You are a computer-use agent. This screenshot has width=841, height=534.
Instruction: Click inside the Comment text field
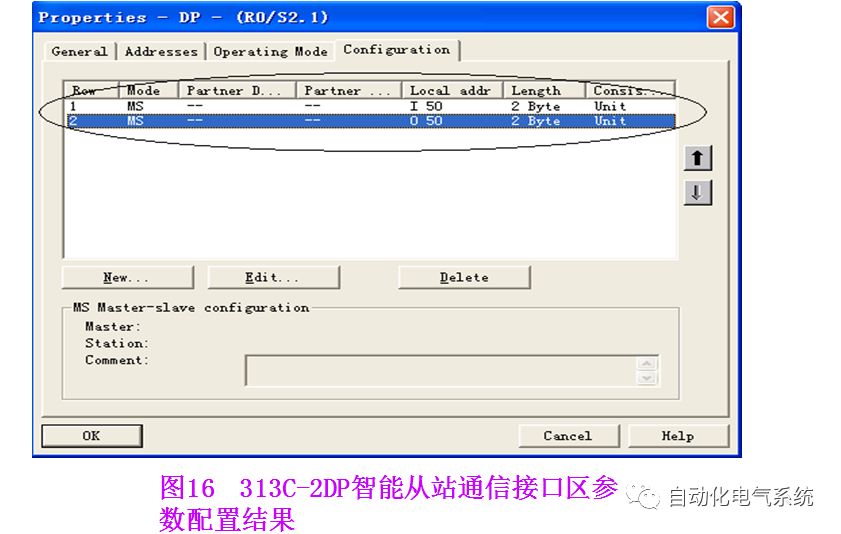(x=441, y=370)
